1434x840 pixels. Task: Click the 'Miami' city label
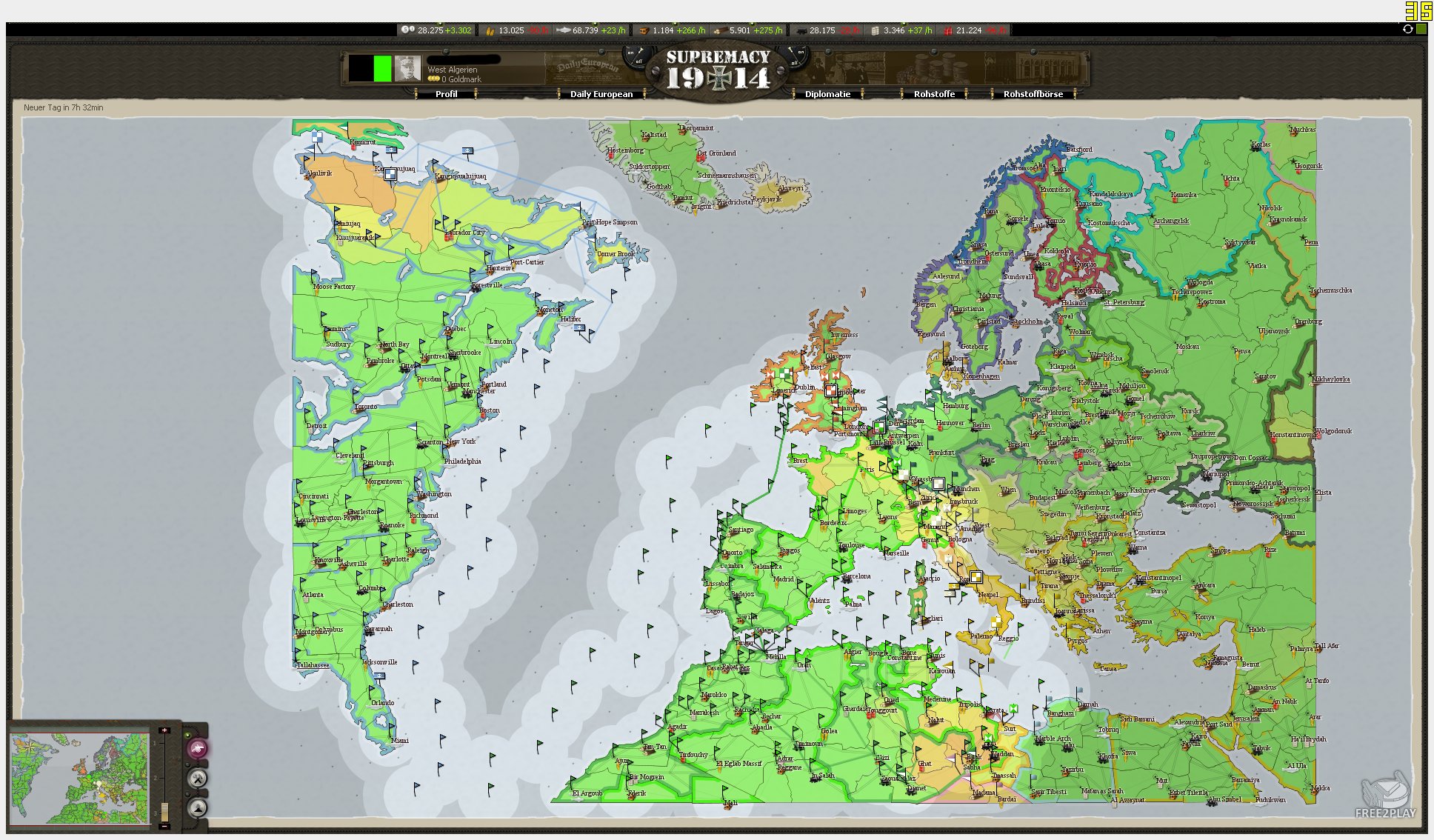point(399,740)
